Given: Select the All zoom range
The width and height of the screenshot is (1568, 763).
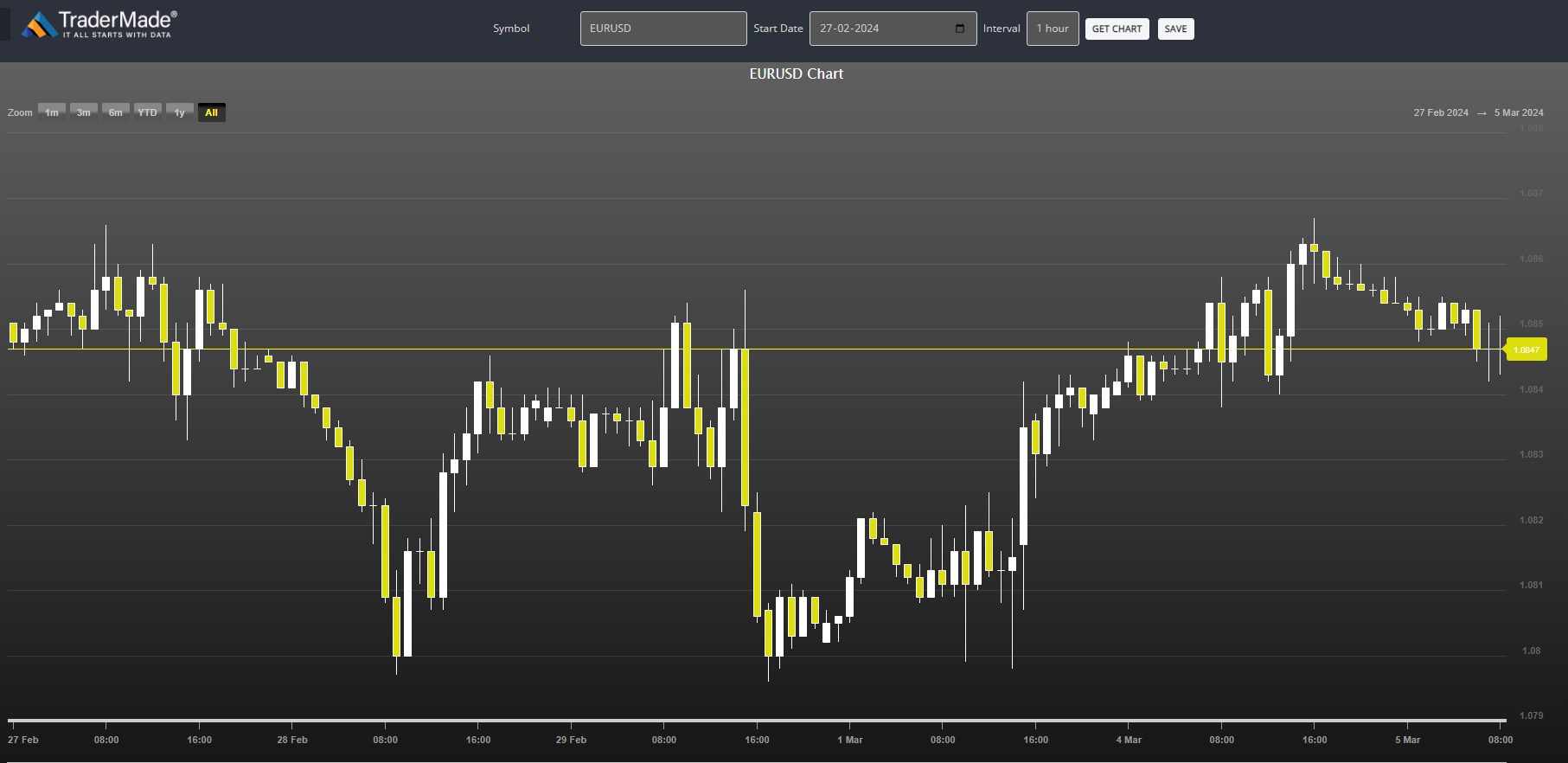Looking at the screenshot, I should click(212, 112).
